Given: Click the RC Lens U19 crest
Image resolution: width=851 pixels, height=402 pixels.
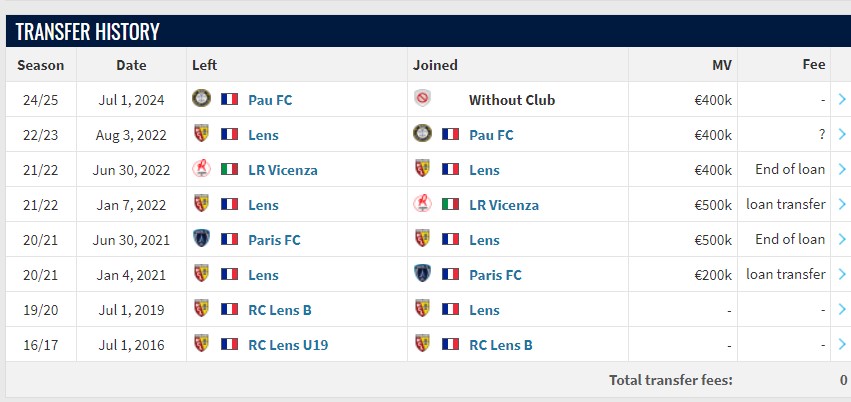Looking at the screenshot, I should [201, 345].
